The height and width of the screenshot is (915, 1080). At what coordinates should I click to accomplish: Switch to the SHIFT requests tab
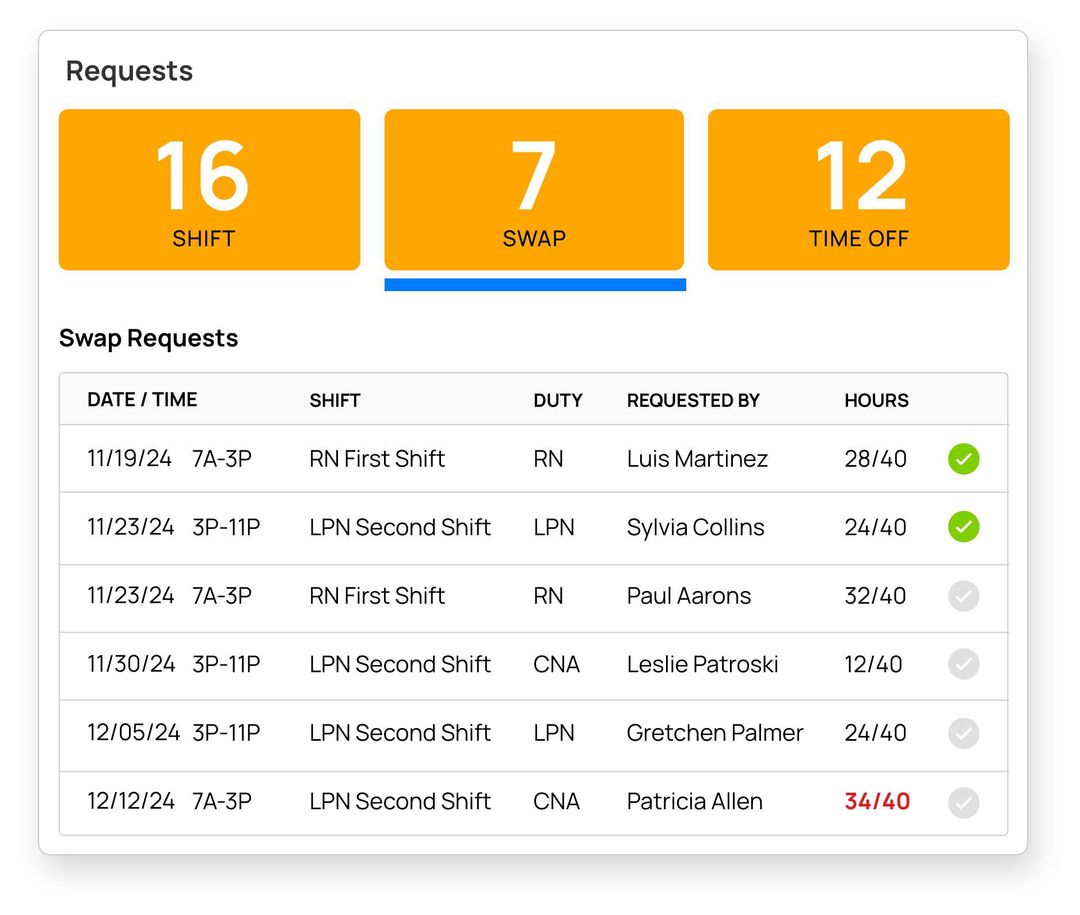(209, 189)
